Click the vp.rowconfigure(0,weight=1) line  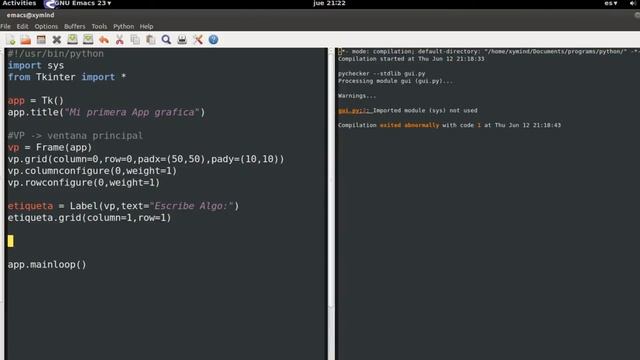tap(84, 183)
